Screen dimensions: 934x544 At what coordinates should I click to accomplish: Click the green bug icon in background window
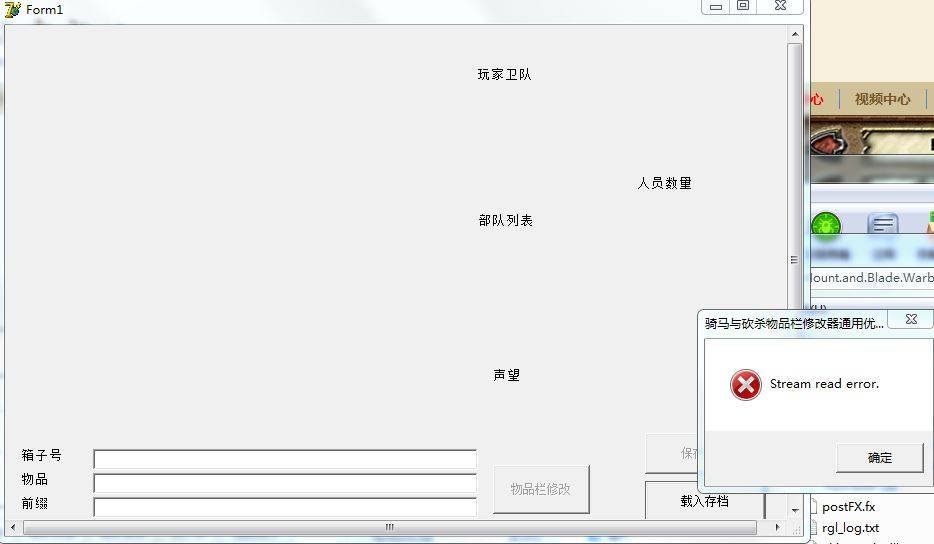826,226
